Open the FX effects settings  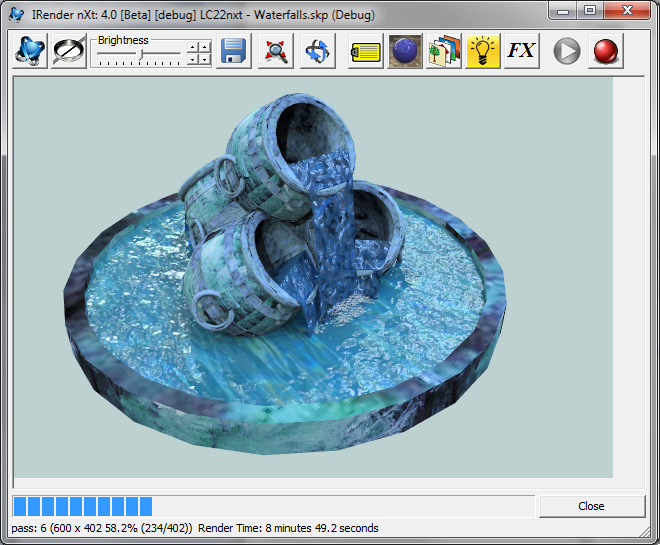coord(522,51)
